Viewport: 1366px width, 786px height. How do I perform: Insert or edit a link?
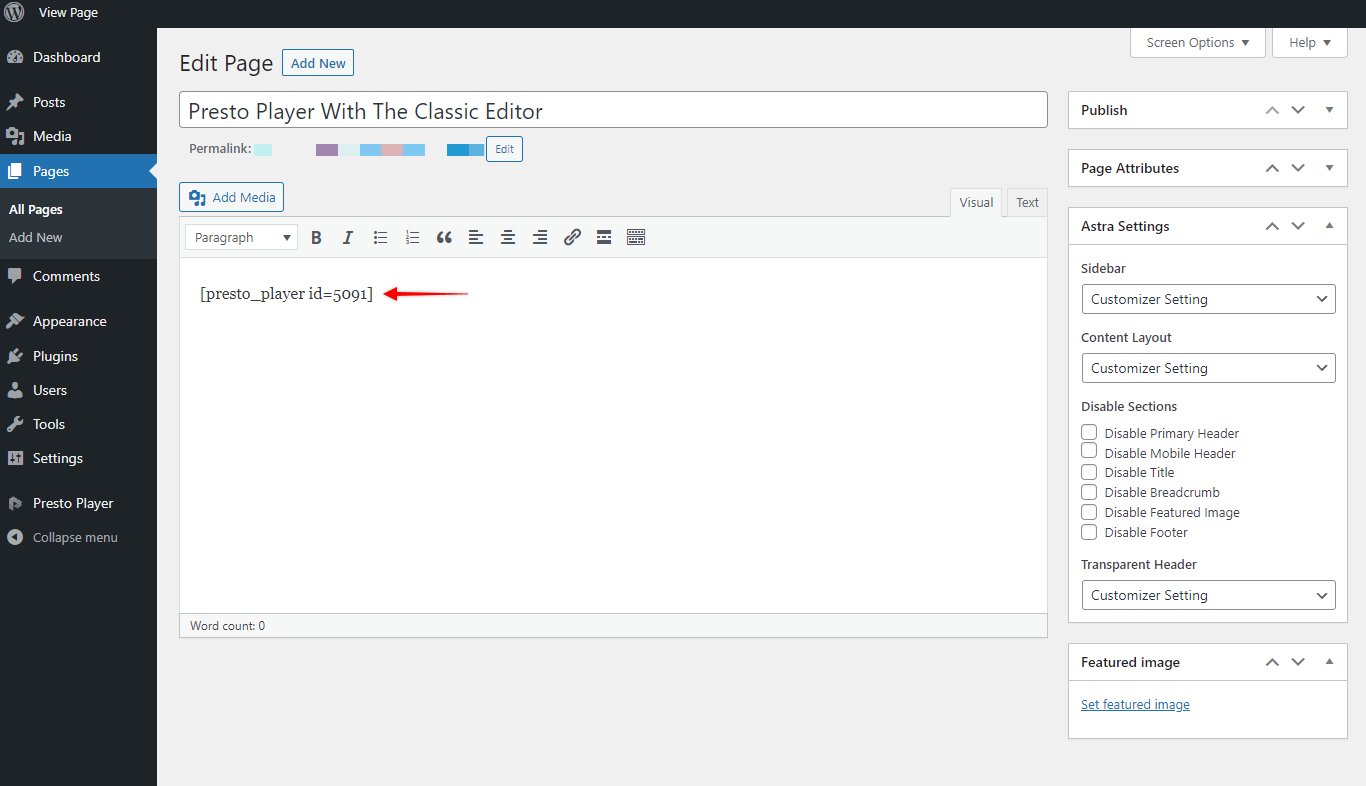point(572,237)
